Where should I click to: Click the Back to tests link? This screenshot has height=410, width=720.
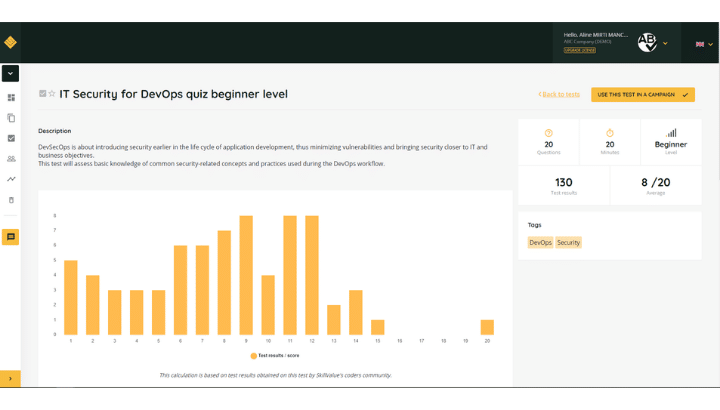point(559,94)
